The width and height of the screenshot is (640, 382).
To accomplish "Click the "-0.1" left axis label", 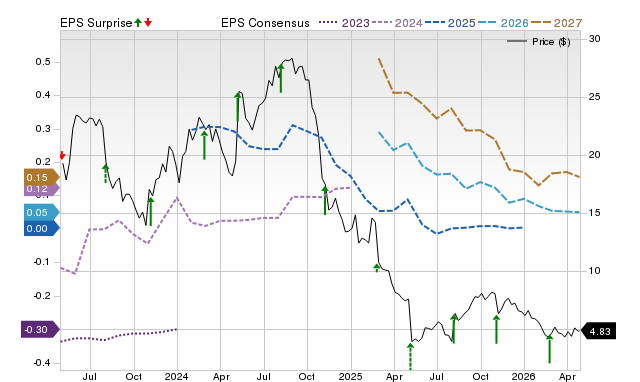I will [x=41, y=262].
